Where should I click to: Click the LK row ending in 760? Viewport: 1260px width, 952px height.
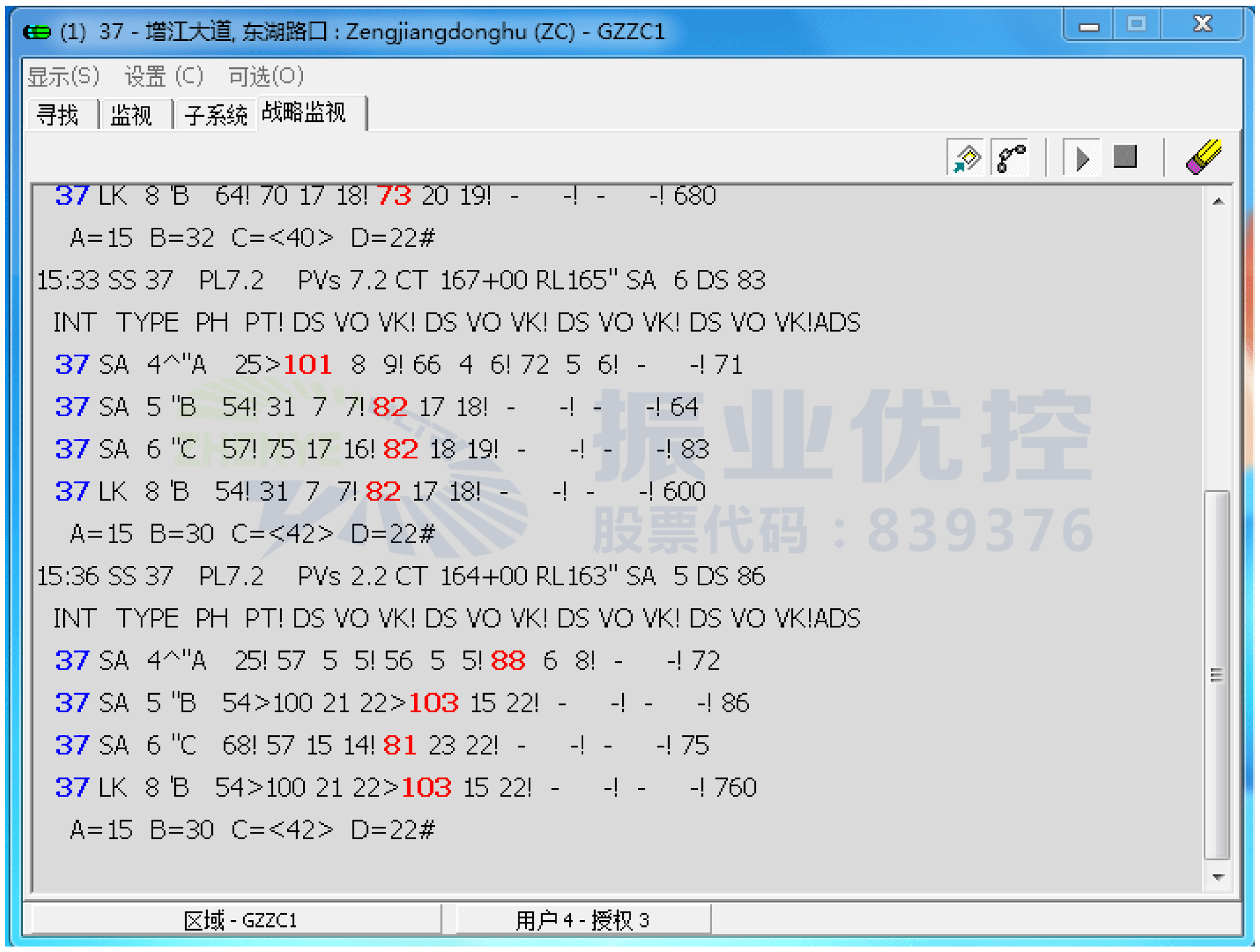(x=406, y=788)
